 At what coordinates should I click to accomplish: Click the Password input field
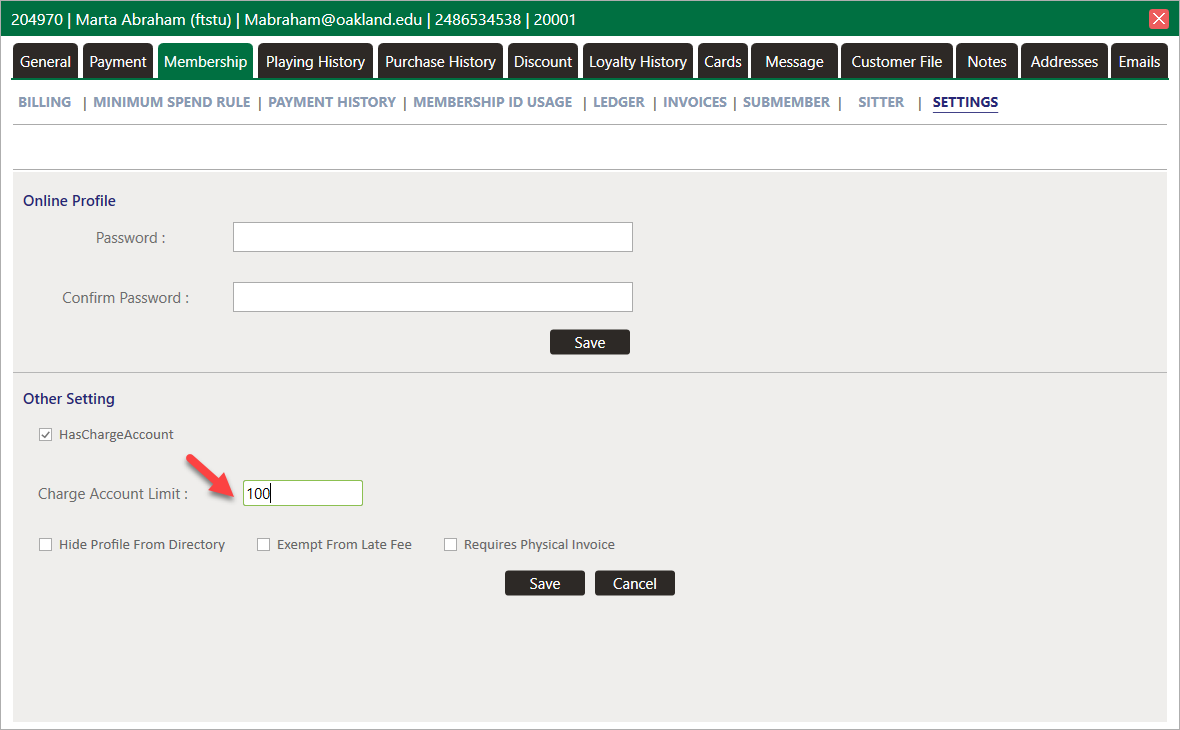coord(432,237)
